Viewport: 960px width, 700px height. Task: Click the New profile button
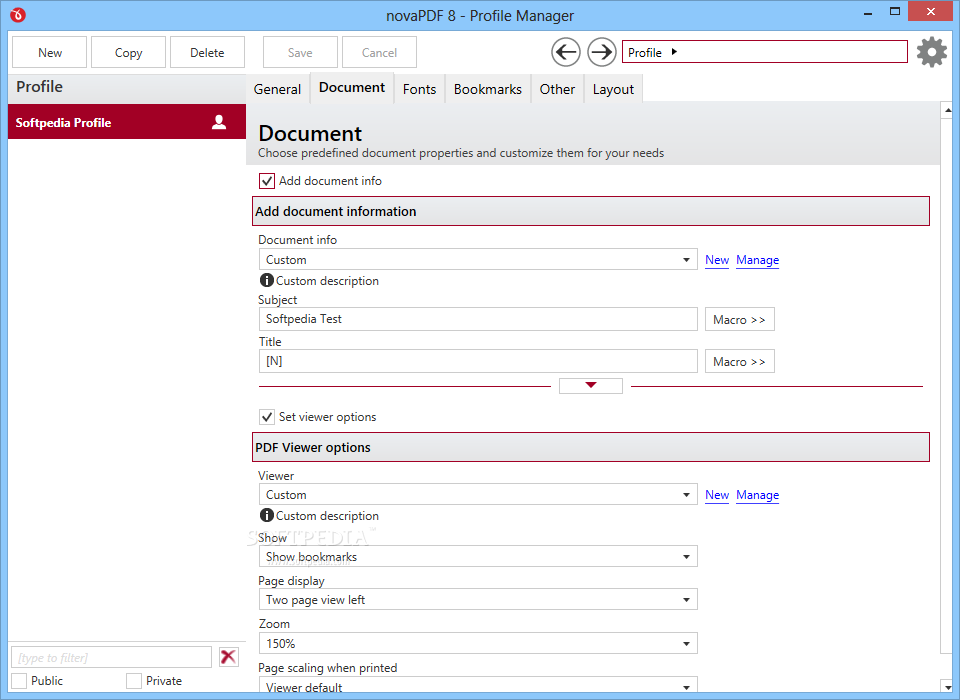pyautogui.click(x=50, y=53)
